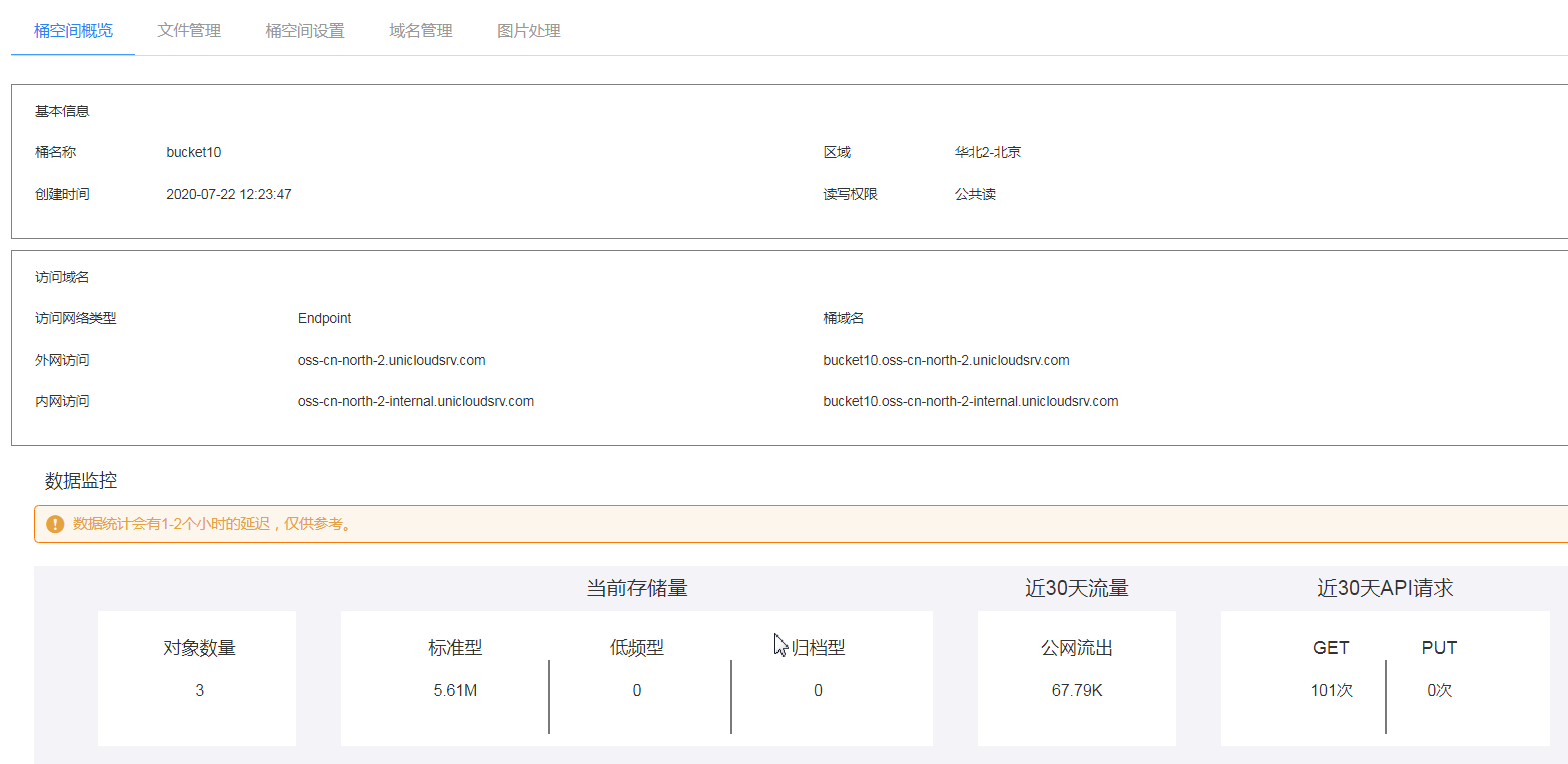Click the 近30天流量 heading
The image size is (1568, 764).
(1077, 588)
